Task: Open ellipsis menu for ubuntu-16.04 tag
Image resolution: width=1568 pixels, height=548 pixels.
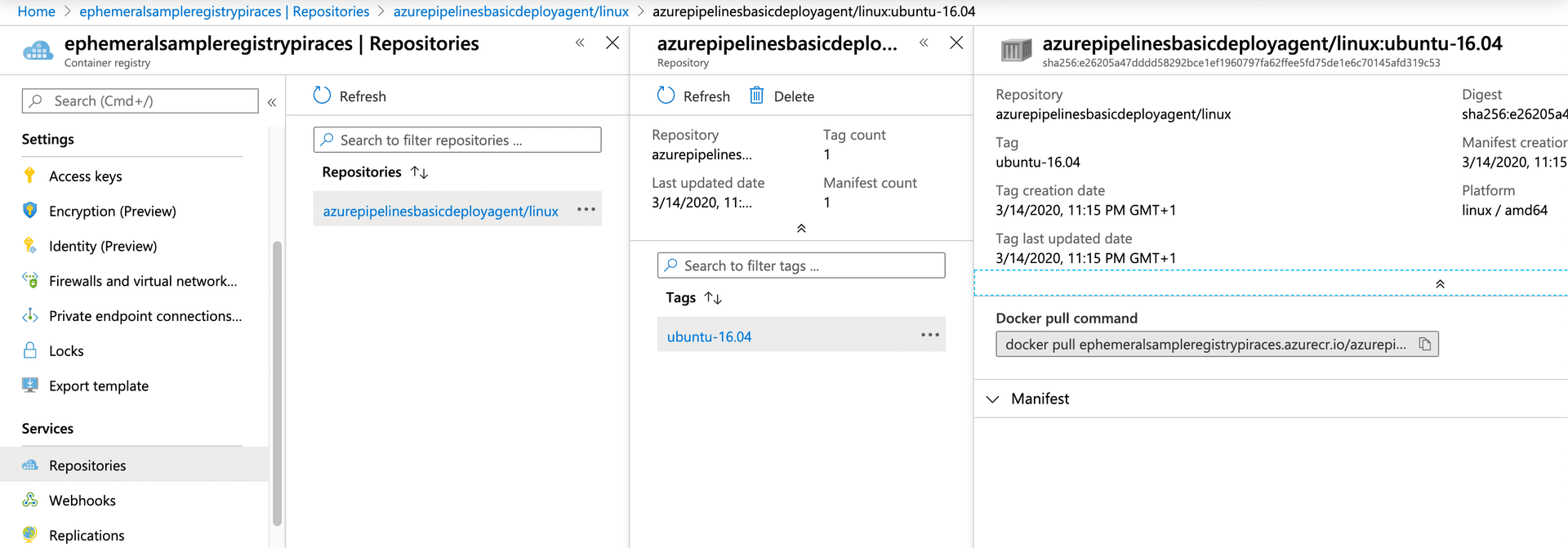Action: pos(929,336)
